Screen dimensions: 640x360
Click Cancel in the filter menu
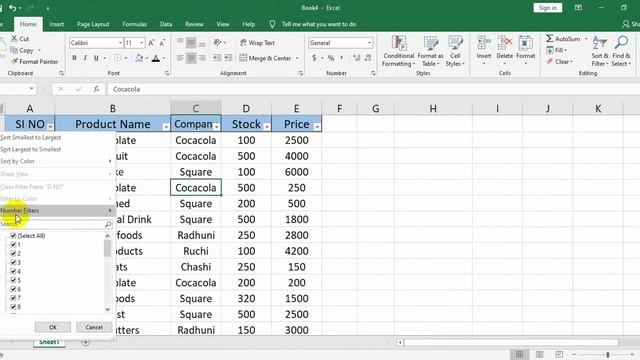pyautogui.click(x=94, y=327)
